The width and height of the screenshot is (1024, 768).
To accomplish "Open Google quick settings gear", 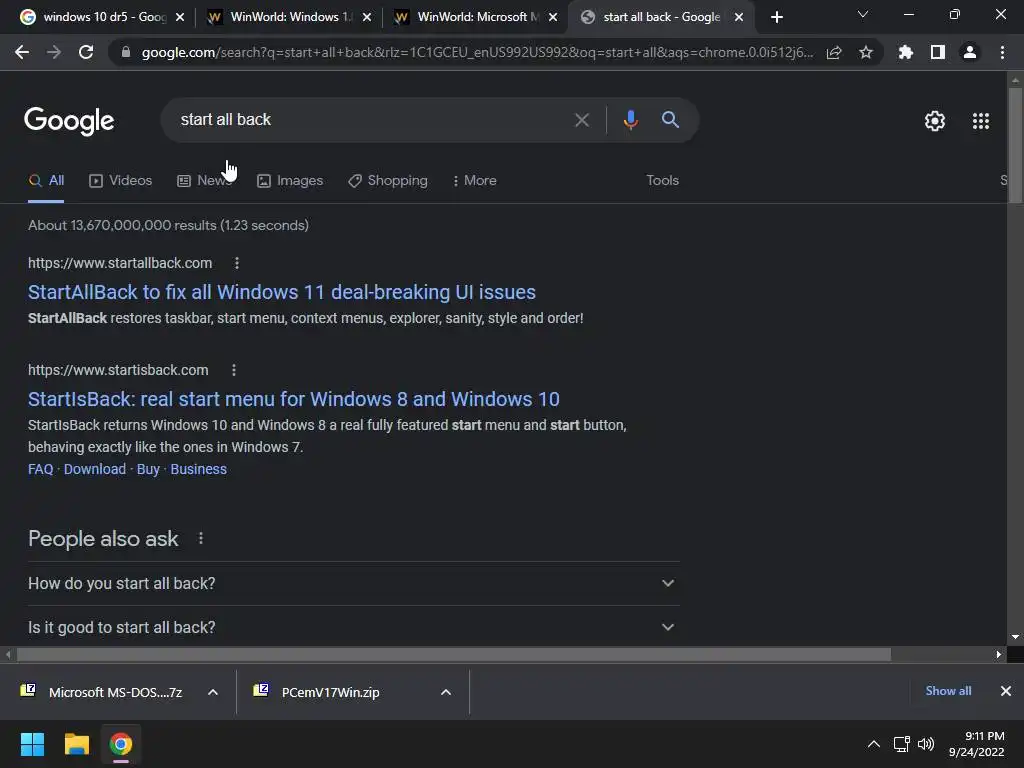I will pyautogui.click(x=935, y=121).
